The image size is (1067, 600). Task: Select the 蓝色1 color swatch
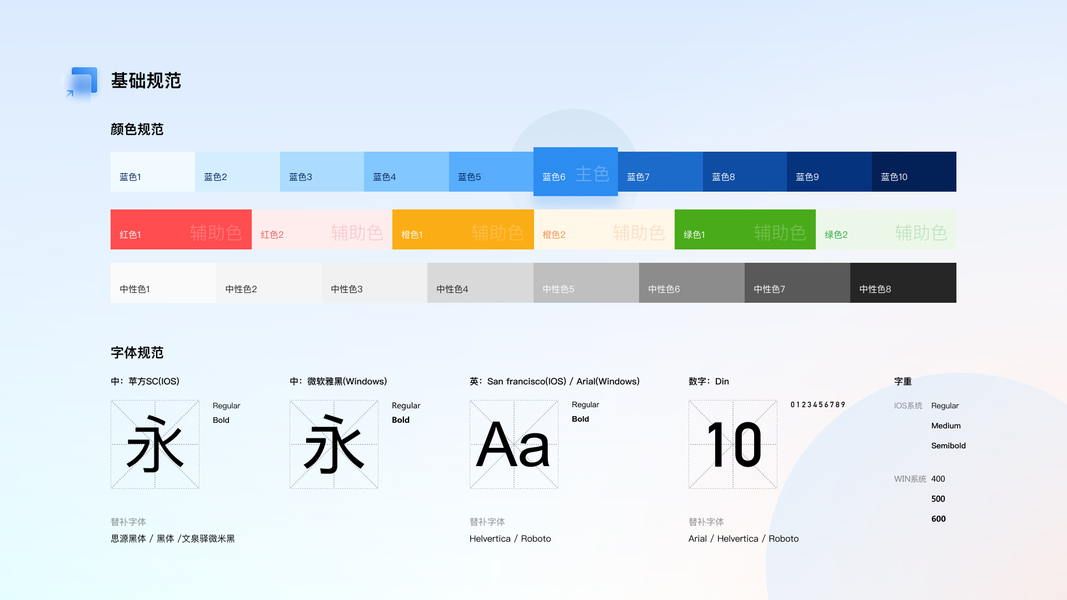(153, 171)
